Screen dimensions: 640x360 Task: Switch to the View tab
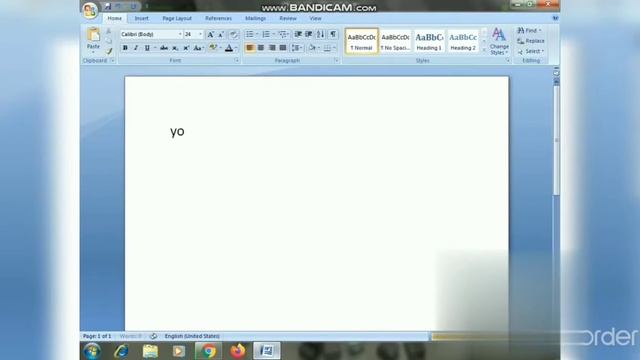tap(315, 18)
